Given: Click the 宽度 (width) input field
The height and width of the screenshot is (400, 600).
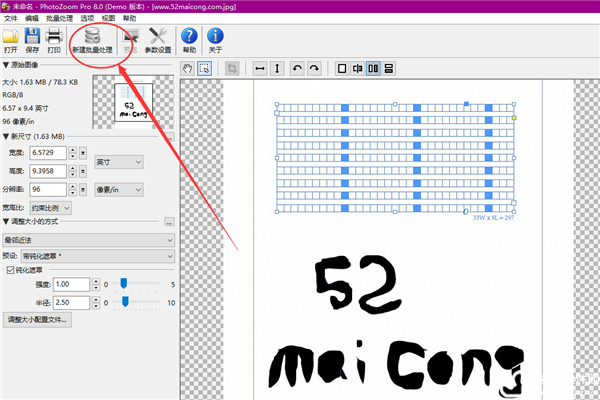Looking at the screenshot, I should [48, 153].
